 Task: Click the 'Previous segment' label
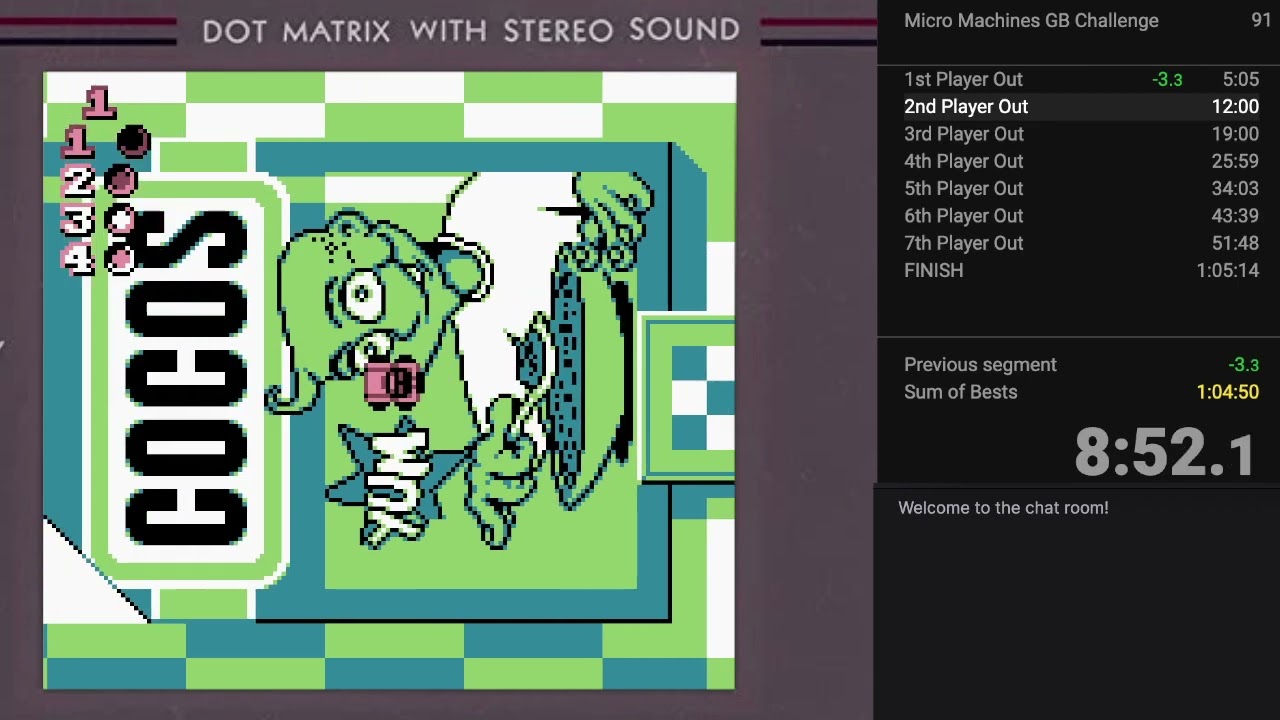(980, 365)
